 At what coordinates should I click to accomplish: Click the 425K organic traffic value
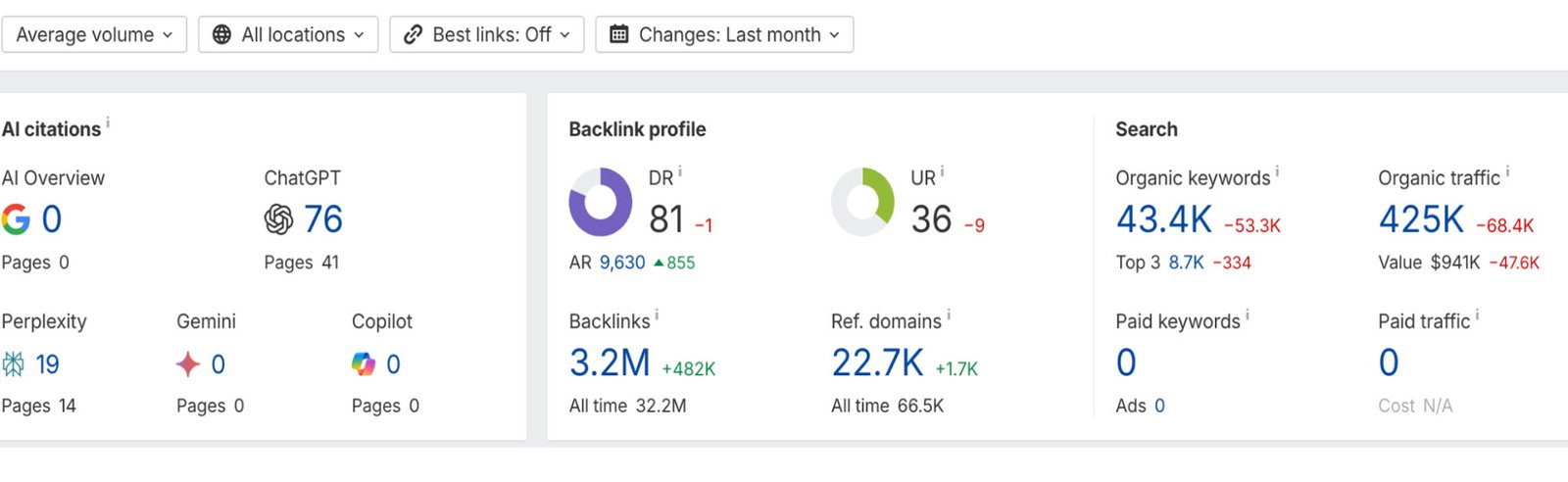[x=1421, y=219]
